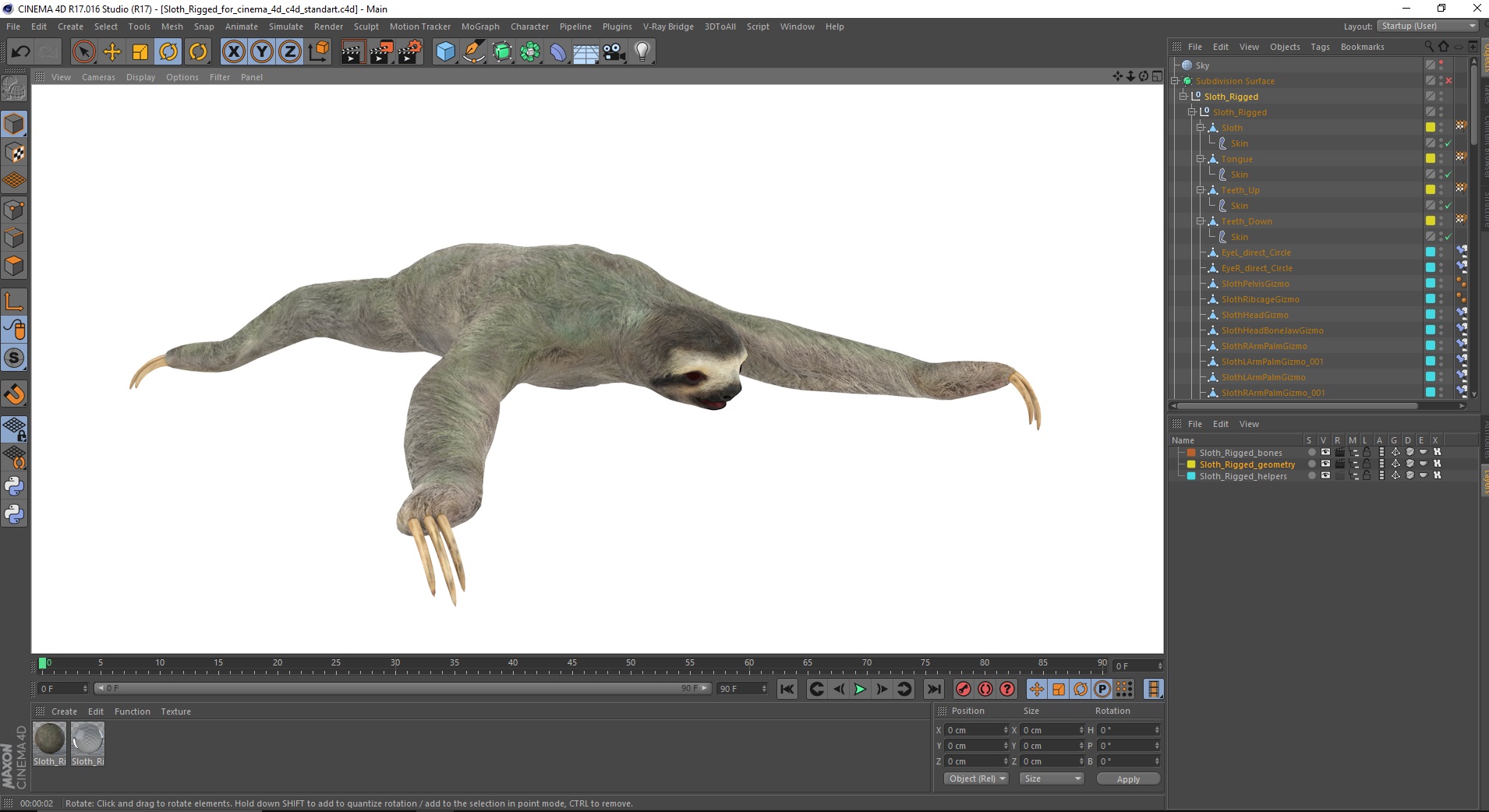Jump to the end of animation

[x=933, y=689]
